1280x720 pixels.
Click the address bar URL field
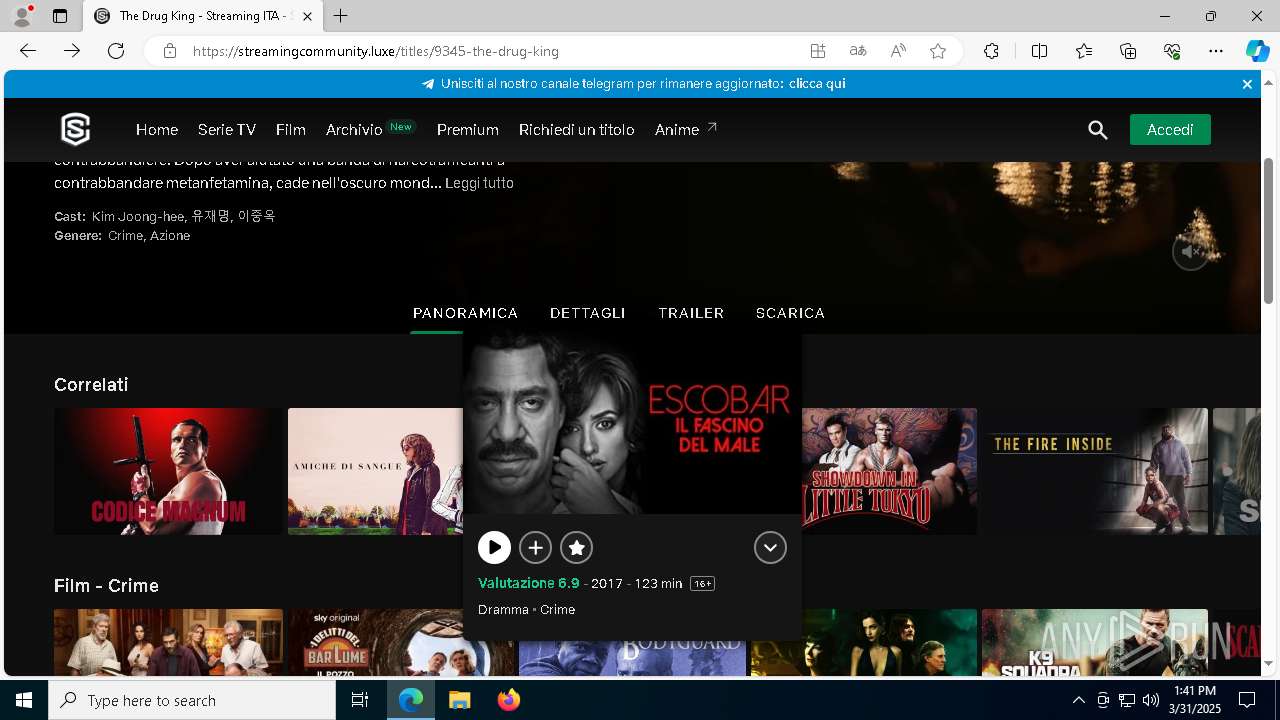(x=490, y=51)
